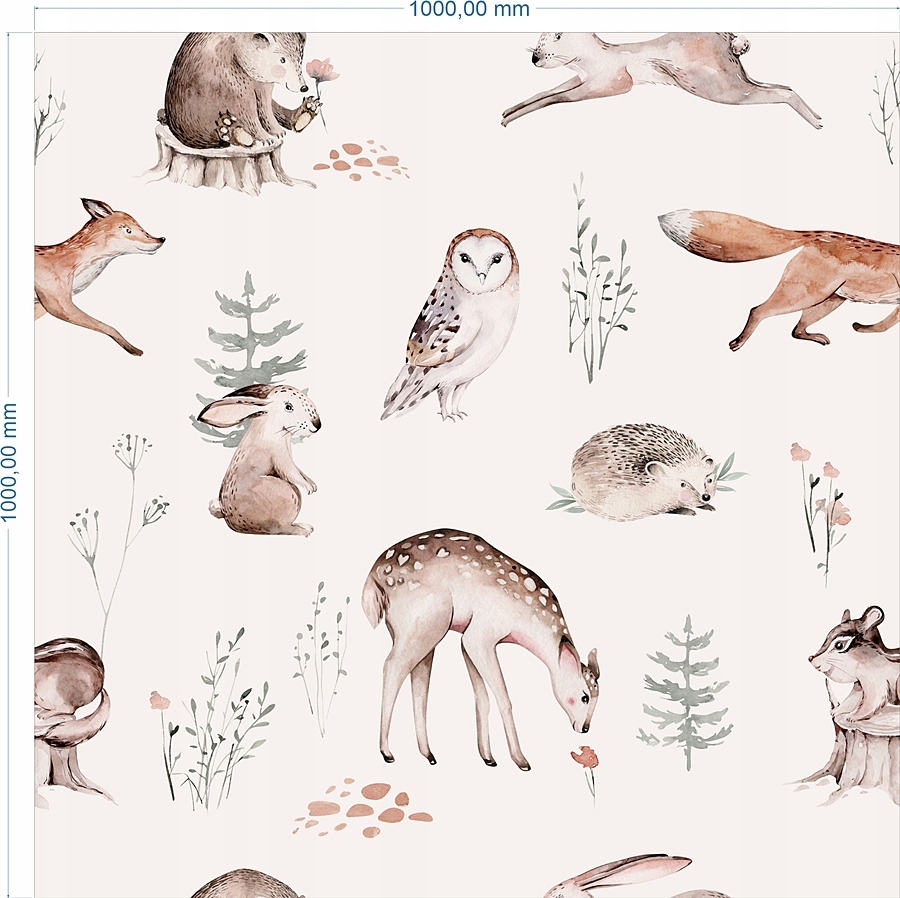The width and height of the screenshot is (900, 898).
Task: Click the spotted fawn grazing
Action: (480, 649)
